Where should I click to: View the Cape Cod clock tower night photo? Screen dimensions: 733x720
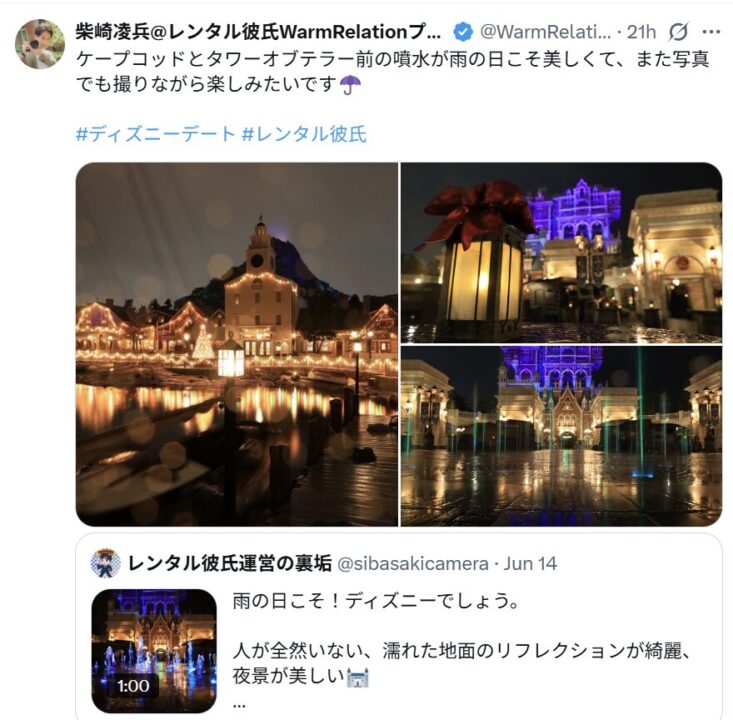tap(237, 344)
